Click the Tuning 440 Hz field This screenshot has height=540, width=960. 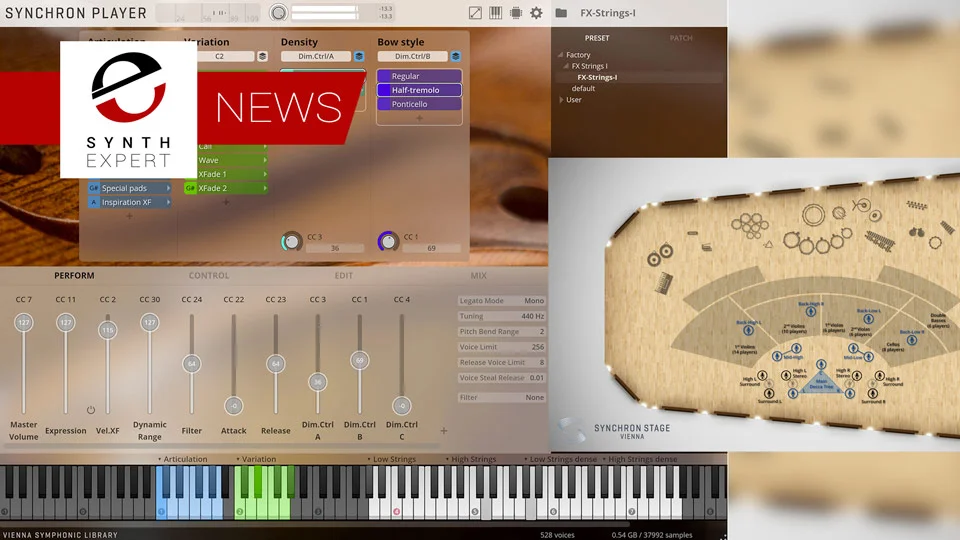click(x=501, y=316)
